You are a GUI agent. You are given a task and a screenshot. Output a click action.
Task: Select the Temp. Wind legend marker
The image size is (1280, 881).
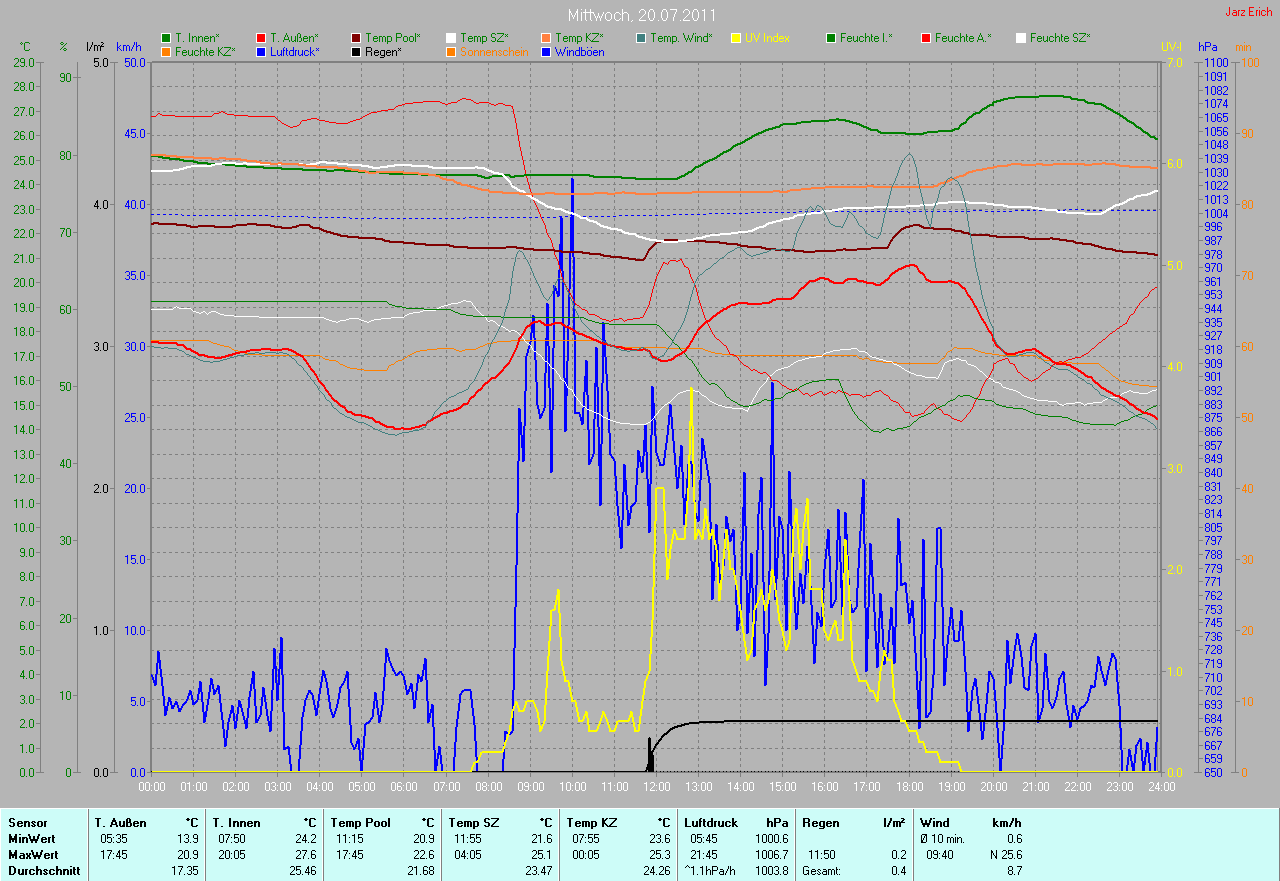coord(641,38)
